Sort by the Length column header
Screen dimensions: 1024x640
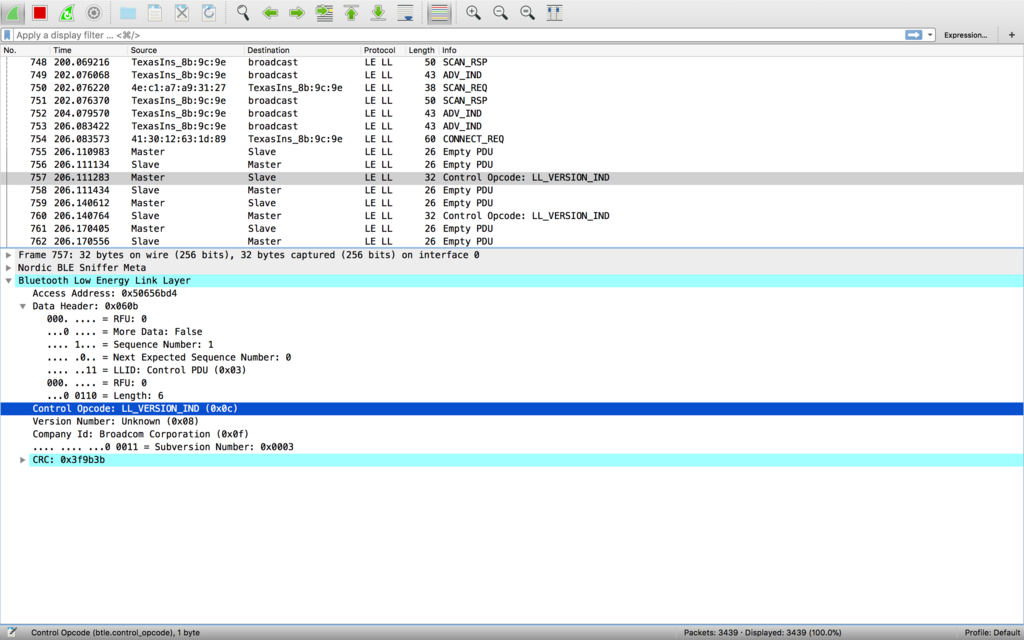(x=422, y=50)
